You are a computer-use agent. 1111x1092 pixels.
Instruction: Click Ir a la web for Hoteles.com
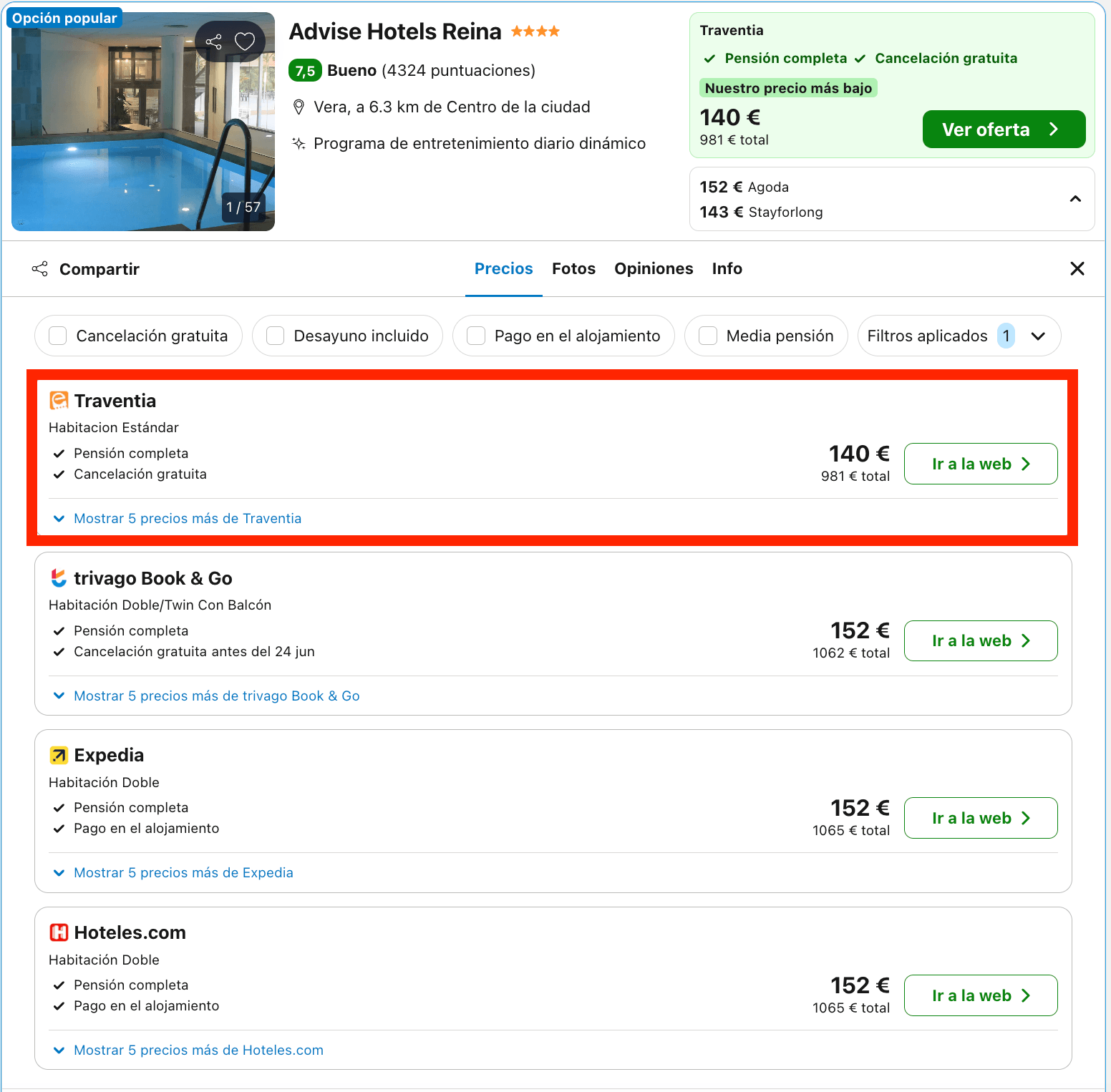(981, 995)
